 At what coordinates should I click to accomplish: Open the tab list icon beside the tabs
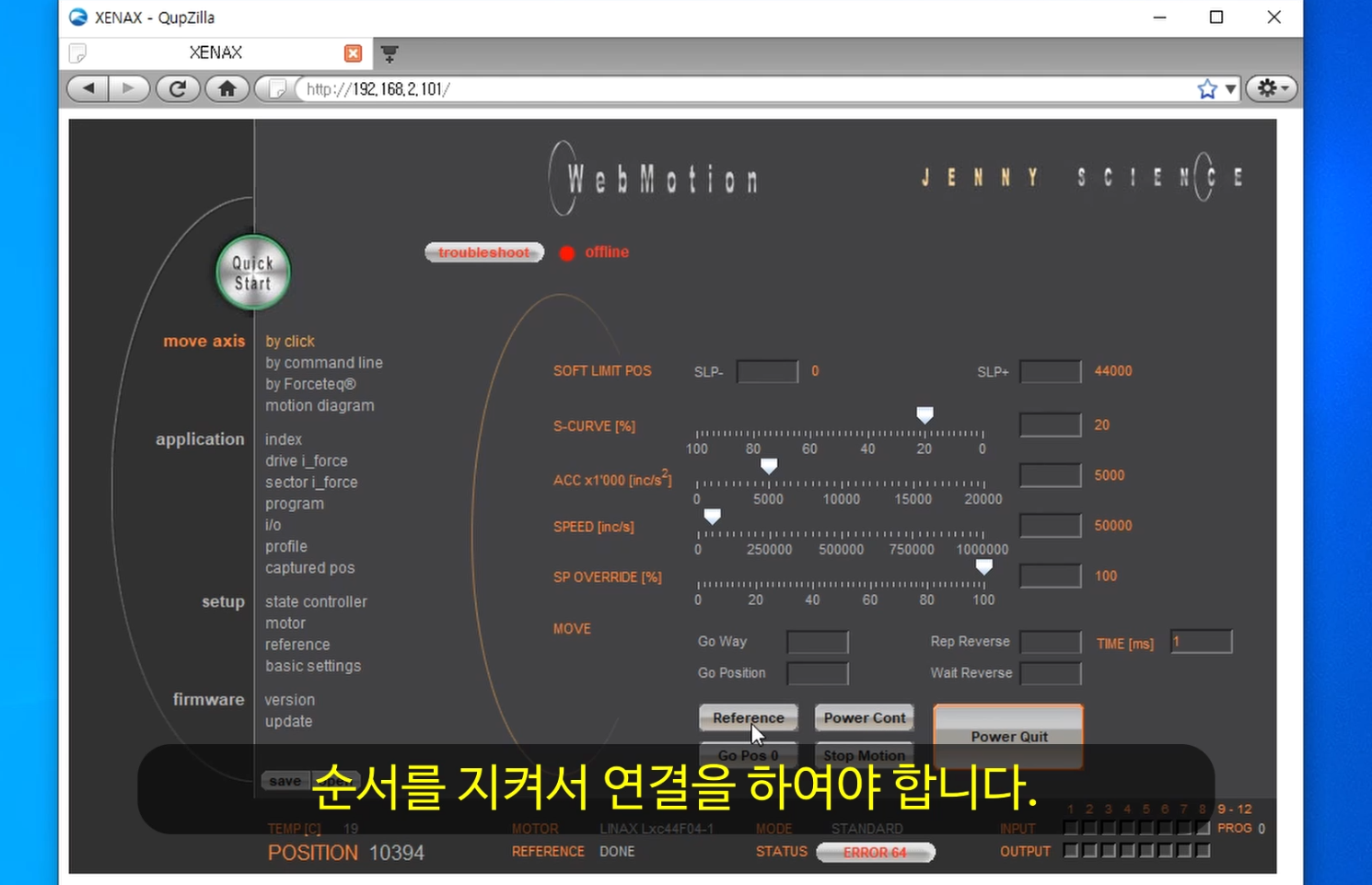(x=390, y=53)
